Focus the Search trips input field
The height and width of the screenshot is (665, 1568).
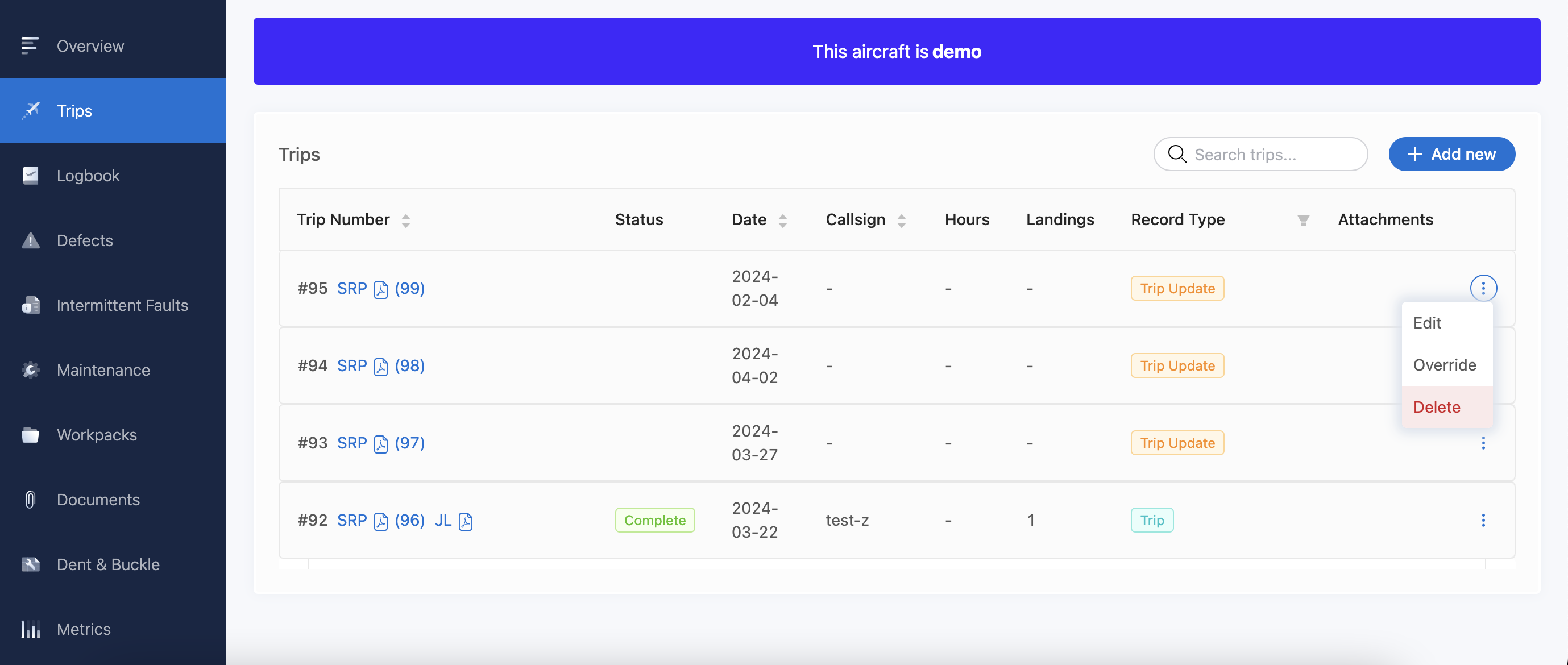coord(1260,154)
